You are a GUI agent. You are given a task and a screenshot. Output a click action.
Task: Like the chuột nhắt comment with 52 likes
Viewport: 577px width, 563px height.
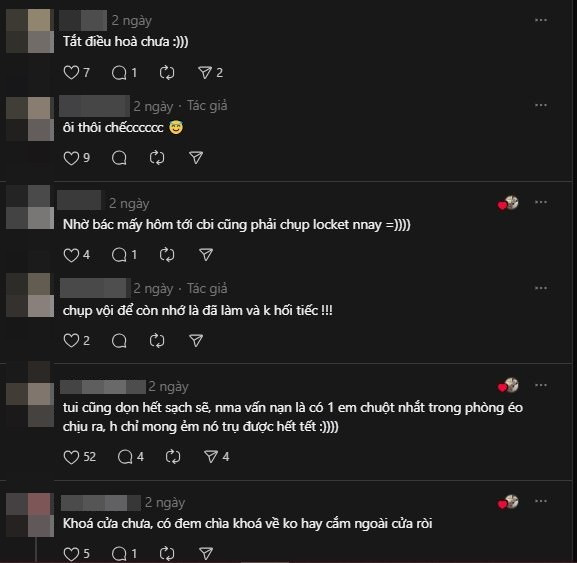[x=71, y=457]
